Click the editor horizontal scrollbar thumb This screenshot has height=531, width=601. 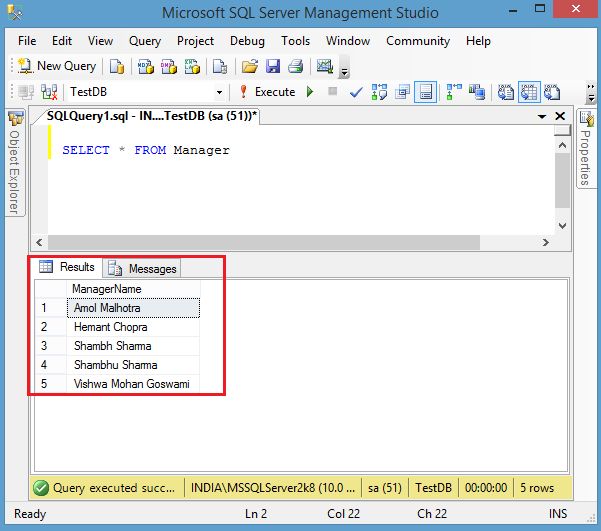point(264,242)
